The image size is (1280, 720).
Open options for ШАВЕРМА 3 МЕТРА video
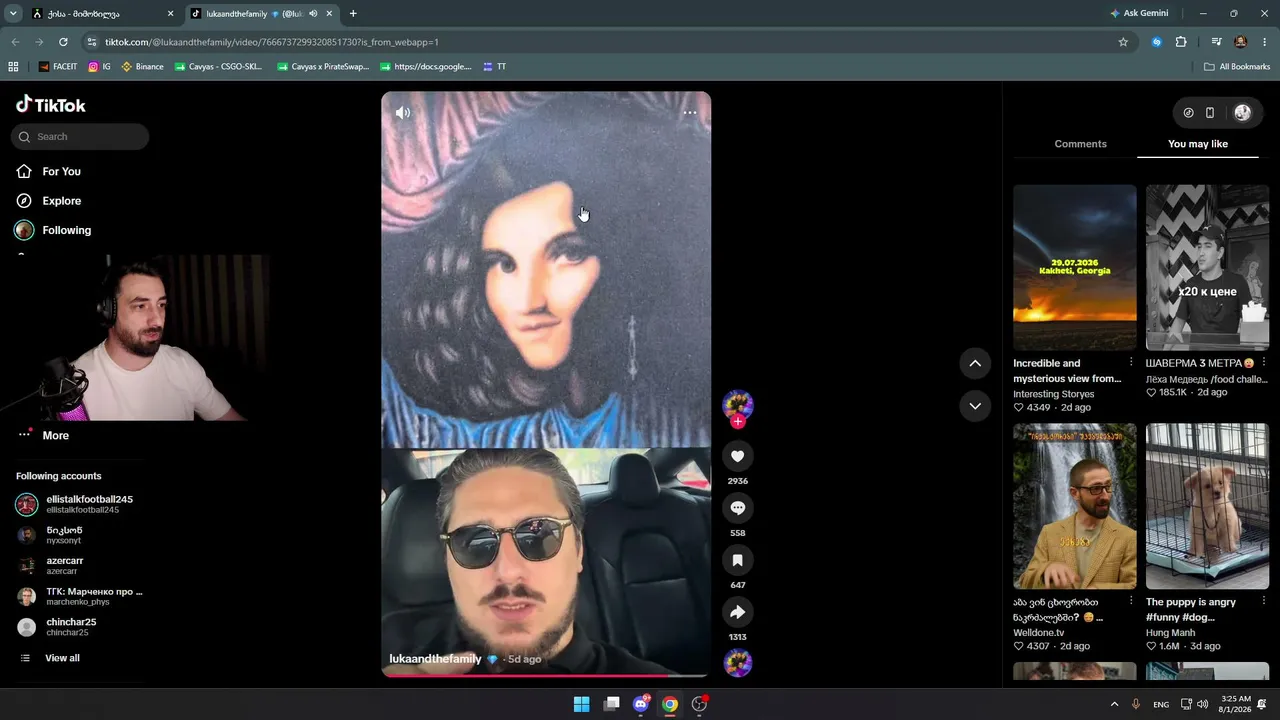[x=1264, y=362]
